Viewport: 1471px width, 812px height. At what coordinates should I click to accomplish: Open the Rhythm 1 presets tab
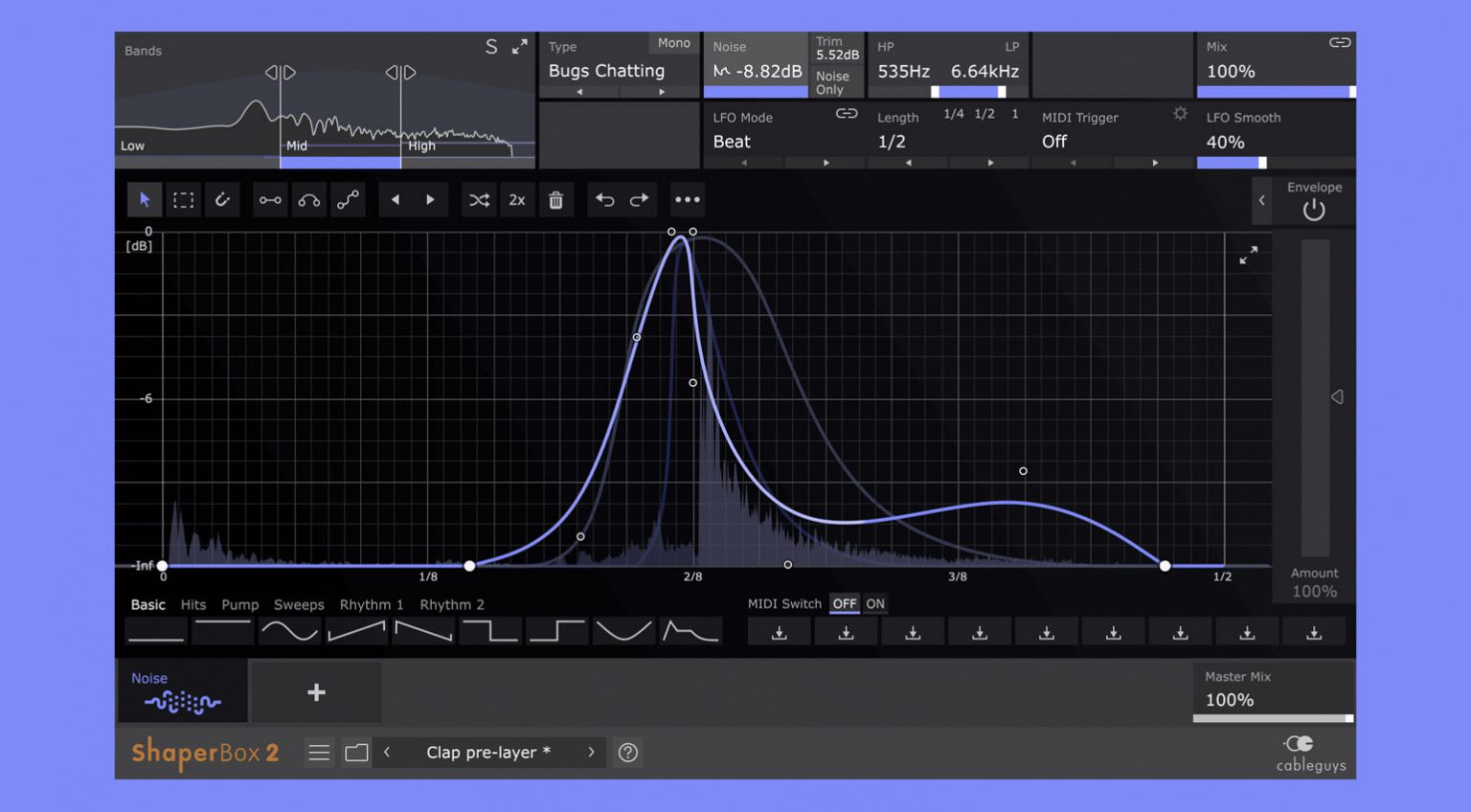[372, 604]
